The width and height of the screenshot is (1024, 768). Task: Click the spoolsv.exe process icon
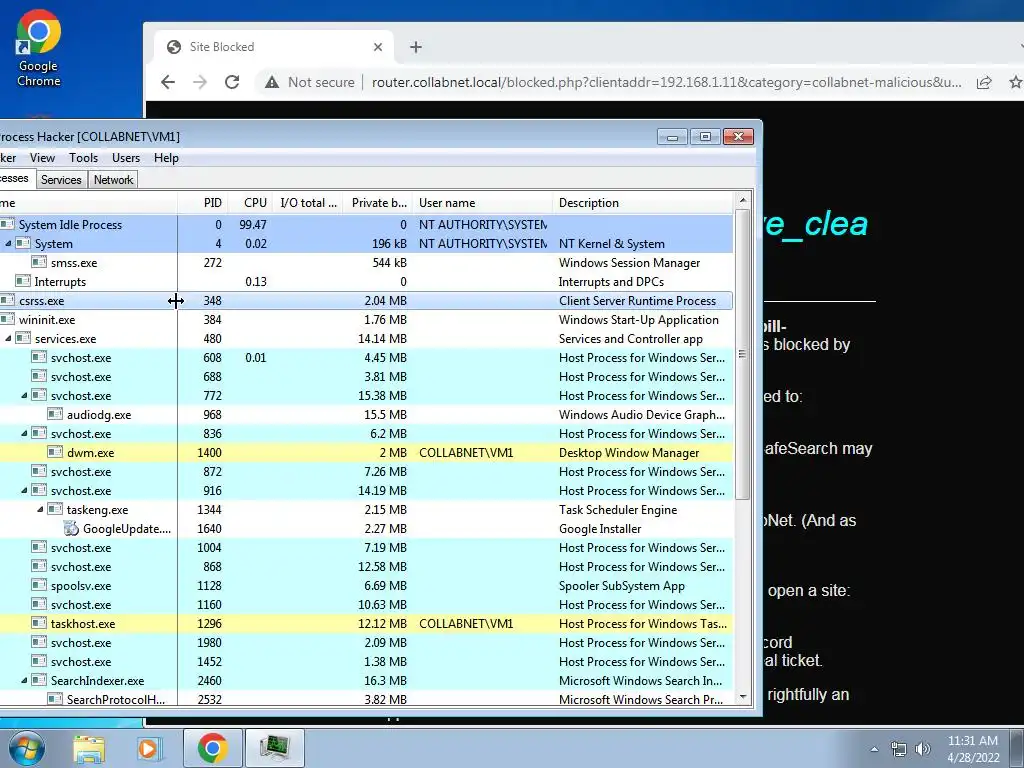coord(39,585)
